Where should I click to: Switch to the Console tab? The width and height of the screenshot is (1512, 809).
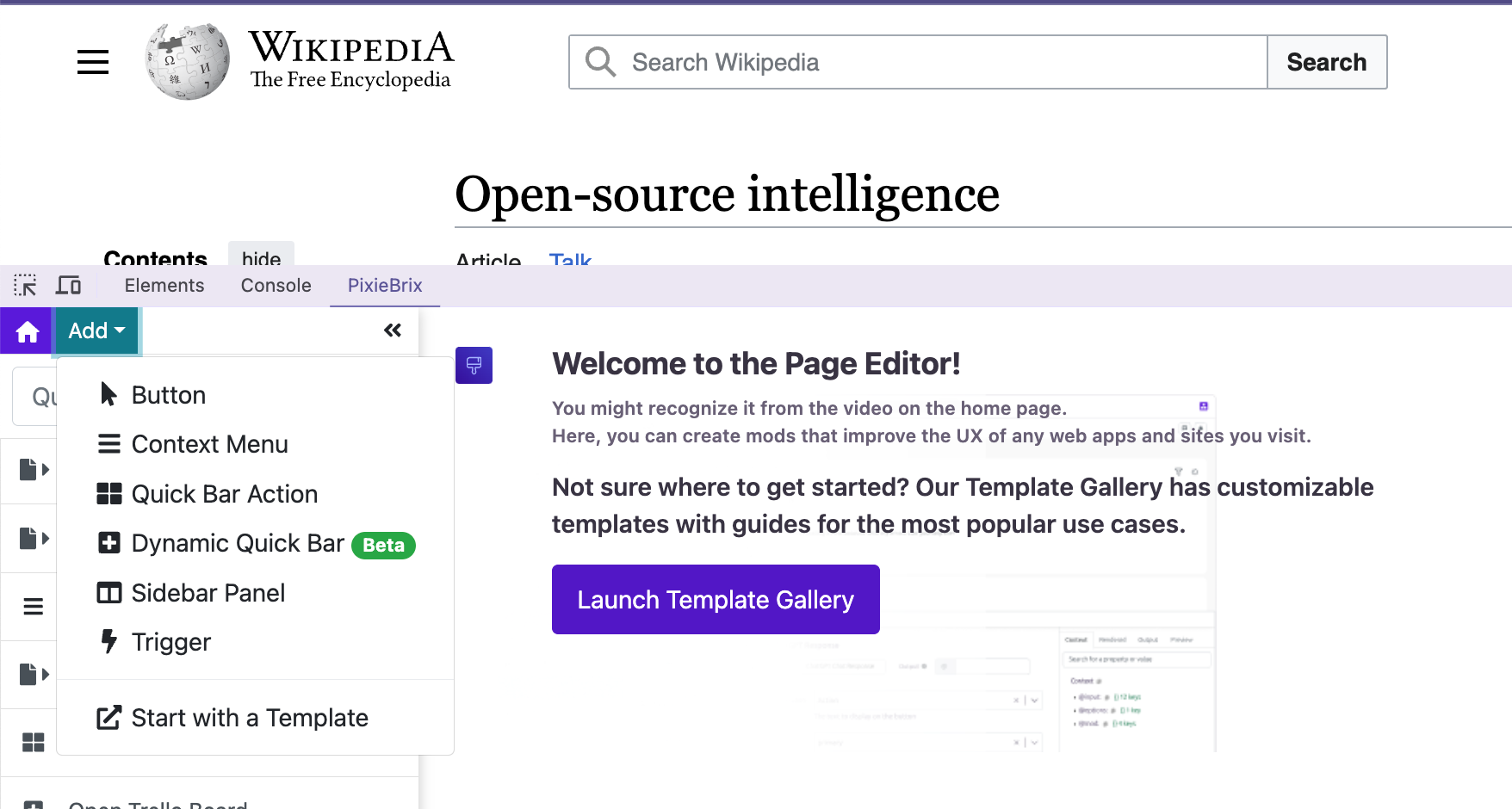pyautogui.click(x=276, y=286)
